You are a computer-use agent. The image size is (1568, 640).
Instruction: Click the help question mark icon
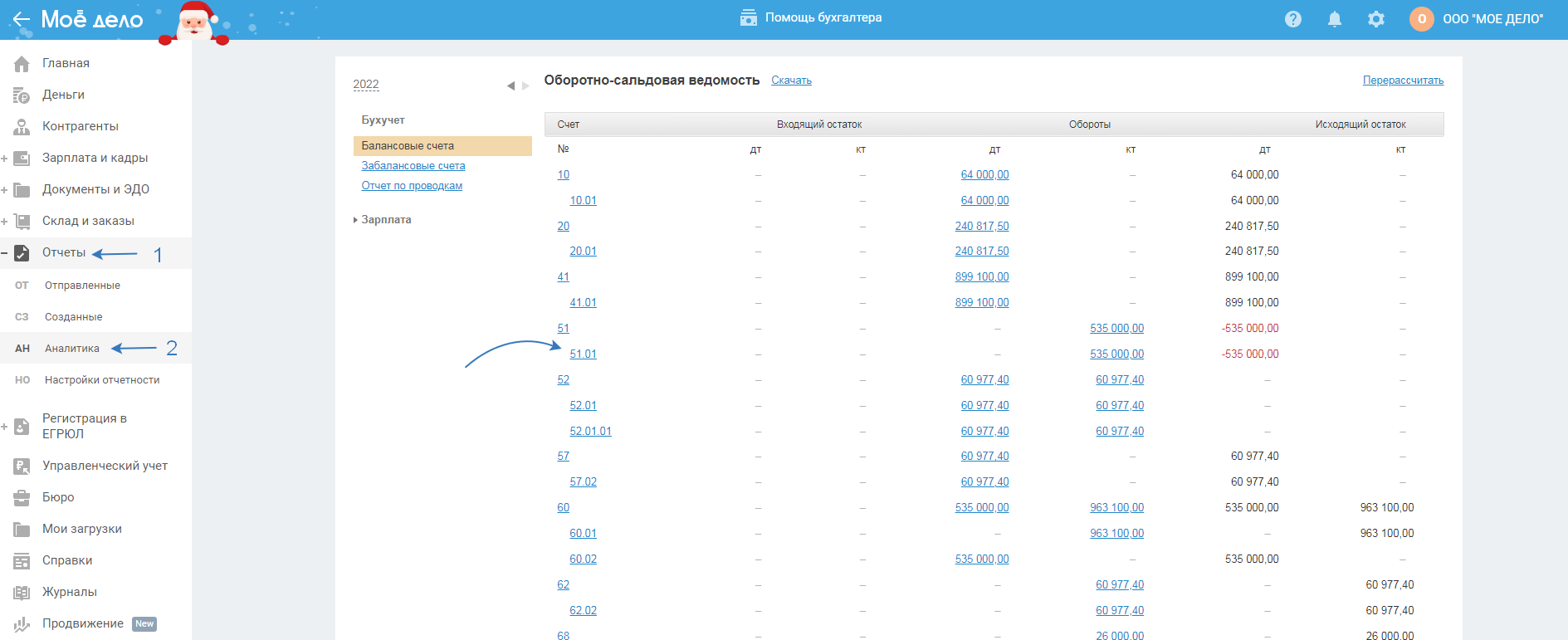point(1292,19)
